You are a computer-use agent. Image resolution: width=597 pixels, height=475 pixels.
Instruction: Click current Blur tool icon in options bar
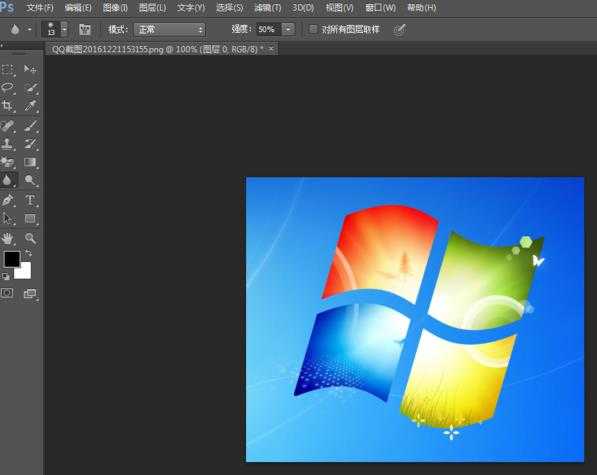point(15,29)
